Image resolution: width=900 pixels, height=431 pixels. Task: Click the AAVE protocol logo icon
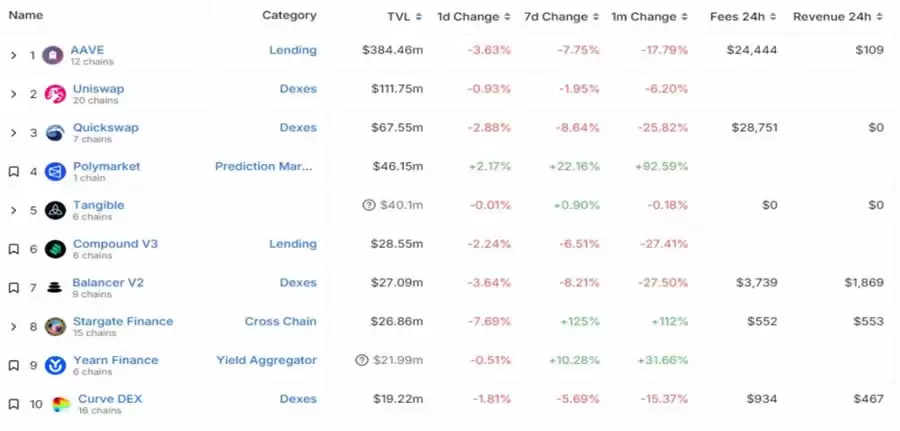[55, 55]
